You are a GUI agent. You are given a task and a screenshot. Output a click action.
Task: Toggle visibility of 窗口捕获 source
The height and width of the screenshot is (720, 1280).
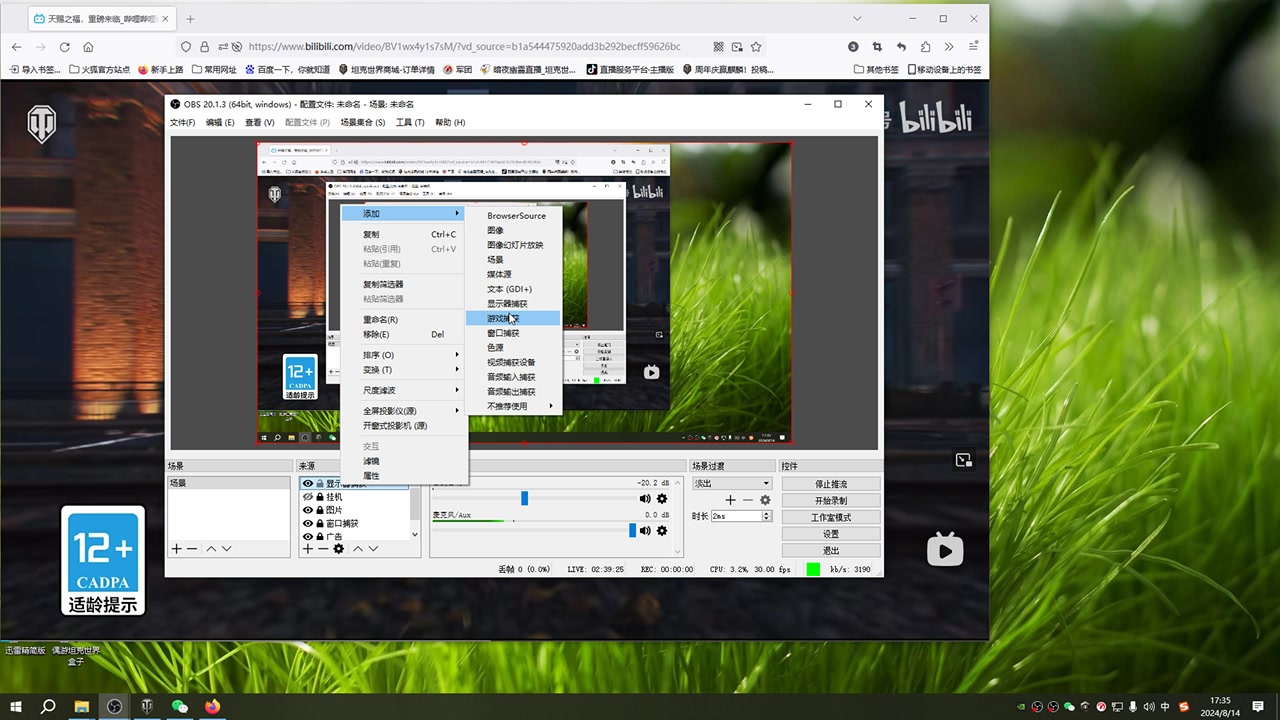click(308, 523)
